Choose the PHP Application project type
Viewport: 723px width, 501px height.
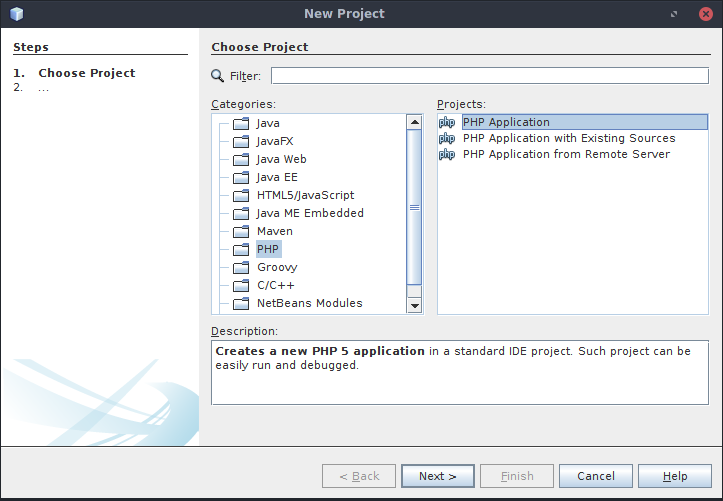(585, 122)
